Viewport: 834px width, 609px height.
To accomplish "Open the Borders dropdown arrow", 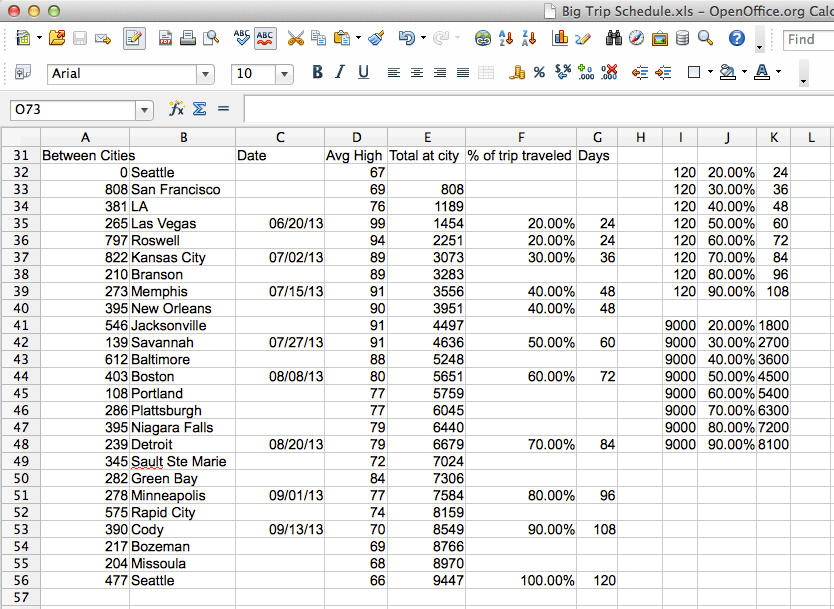I will tap(711, 72).
